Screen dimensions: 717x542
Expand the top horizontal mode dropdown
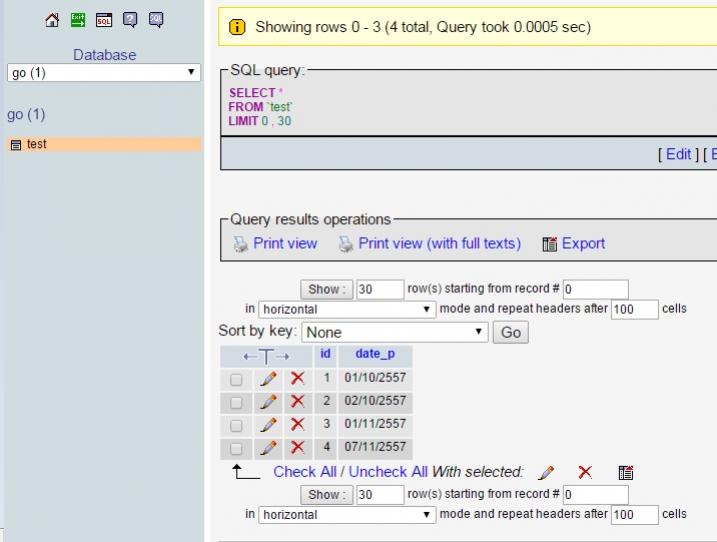[x=347, y=309]
